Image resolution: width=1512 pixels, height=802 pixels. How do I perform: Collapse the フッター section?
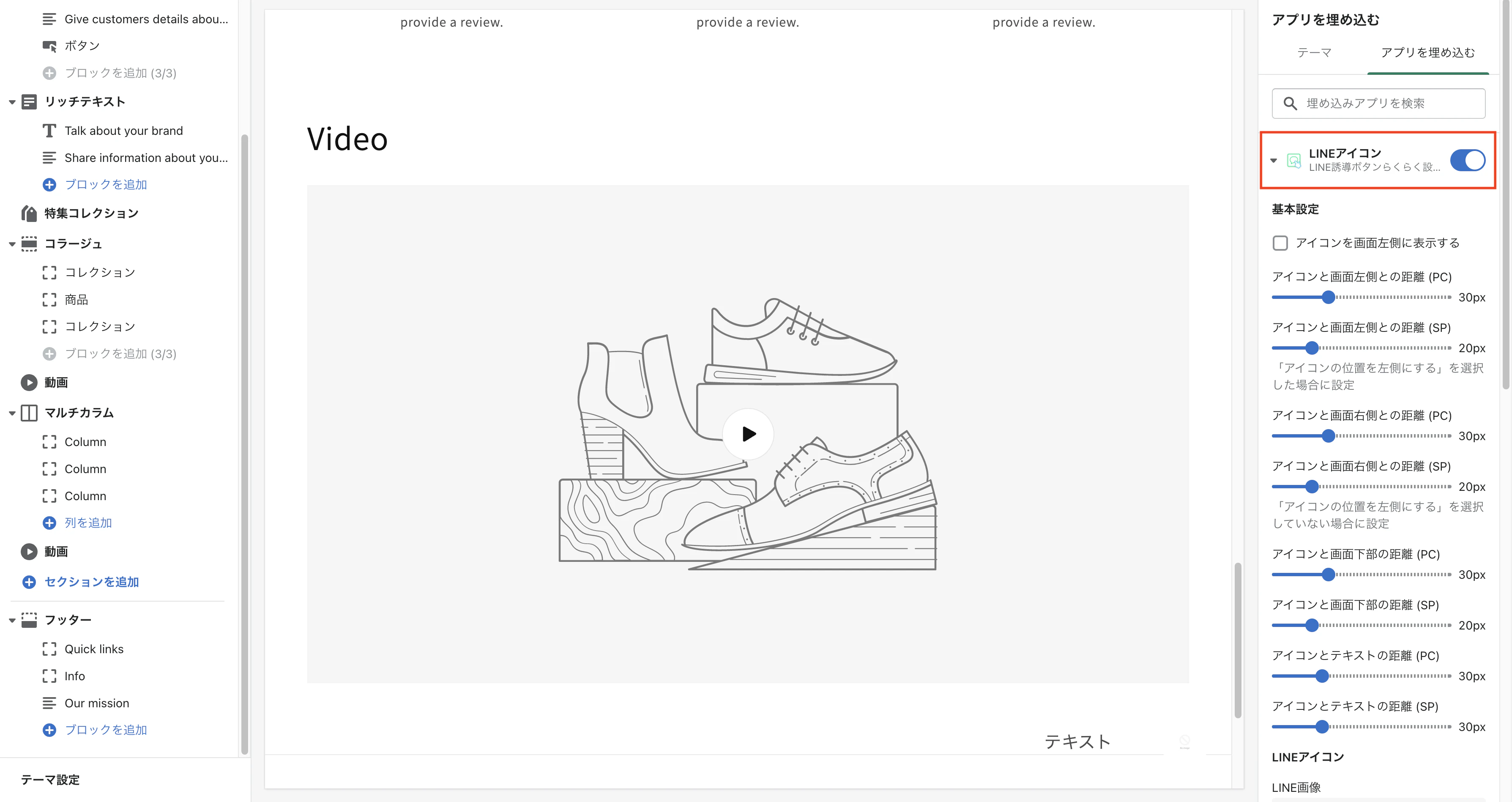12,621
